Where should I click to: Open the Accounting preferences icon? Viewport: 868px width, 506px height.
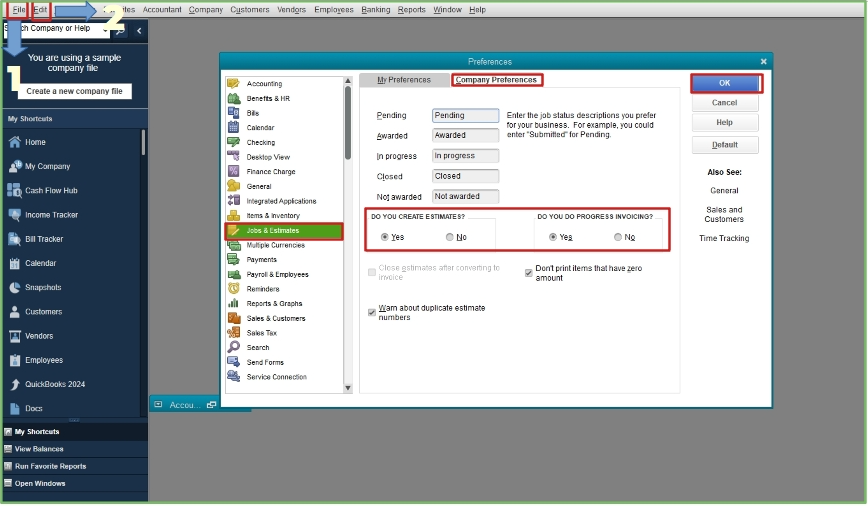tap(233, 84)
